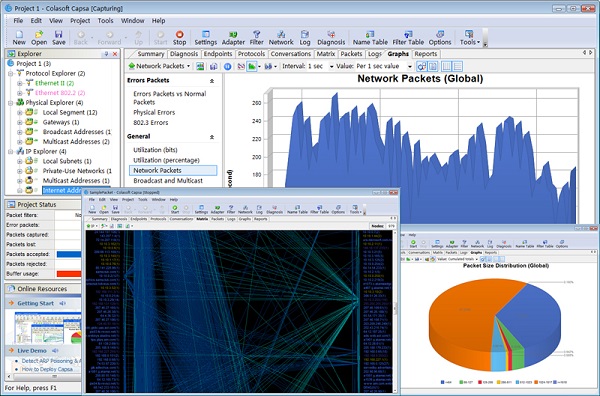Pin the Explorer panel
Screen dimensions: 600x396
point(106,54)
